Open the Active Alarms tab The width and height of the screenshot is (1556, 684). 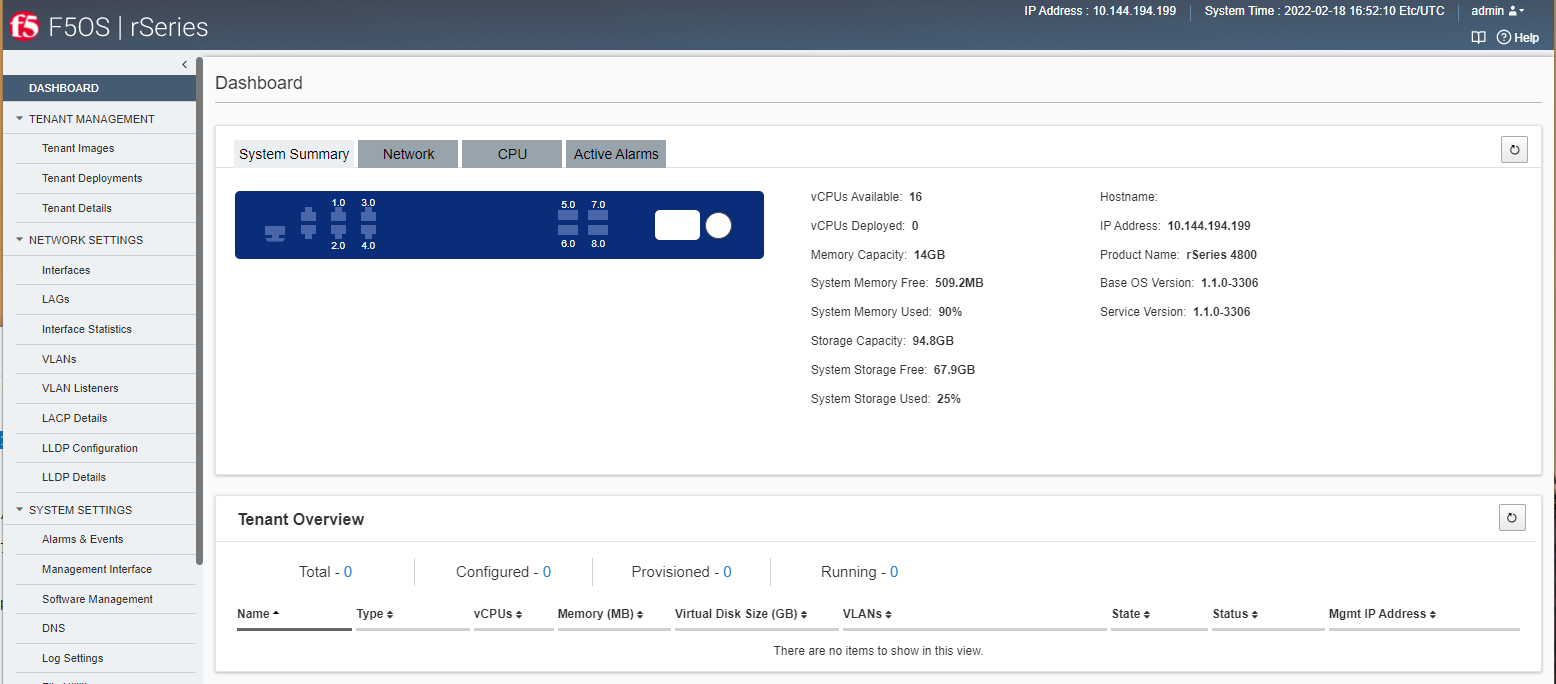point(616,154)
